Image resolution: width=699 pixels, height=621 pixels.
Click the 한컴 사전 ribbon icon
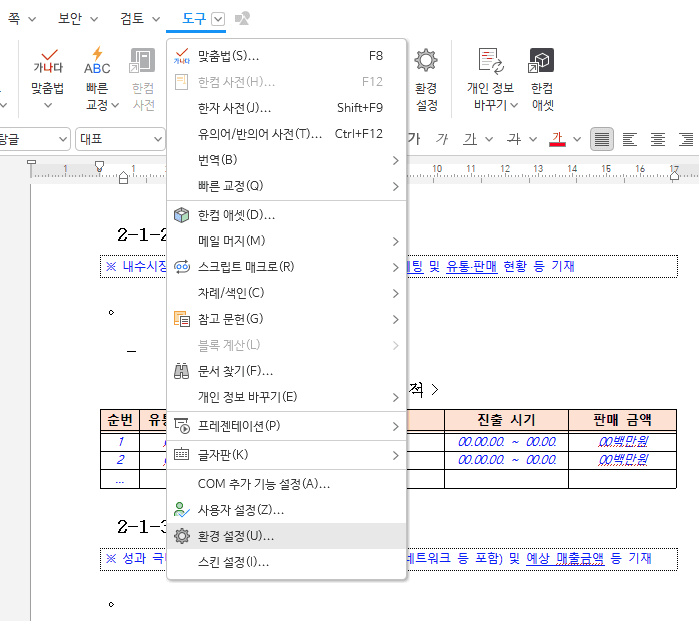[x=142, y=61]
